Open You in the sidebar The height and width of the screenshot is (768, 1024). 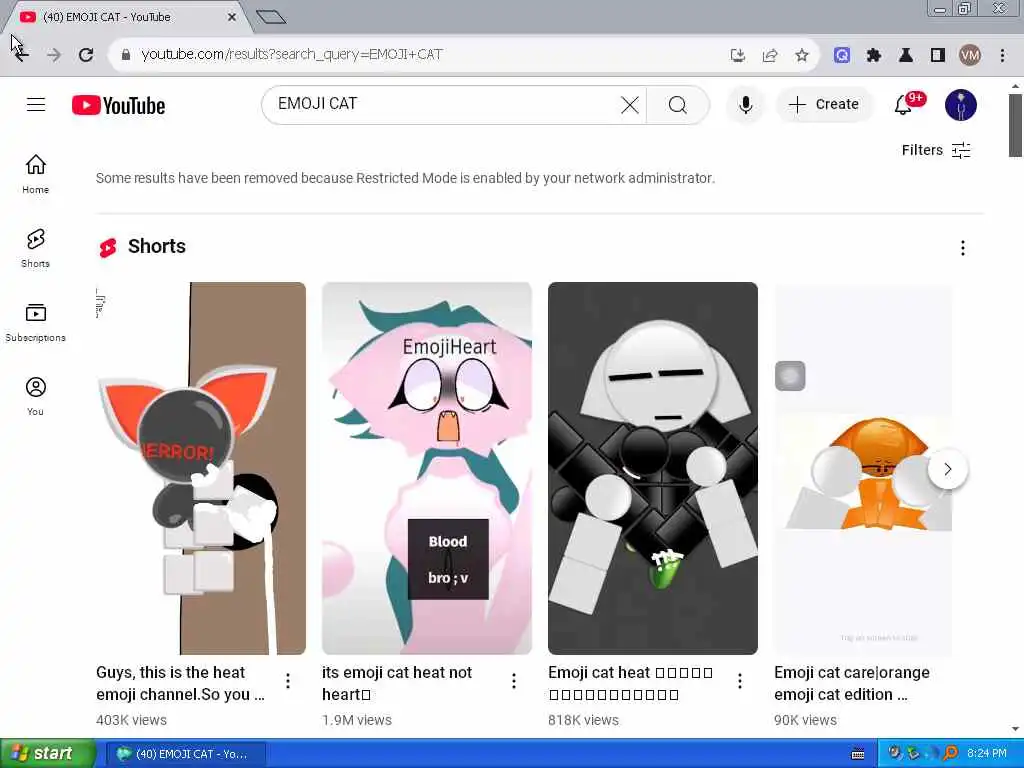click(36, 396)
